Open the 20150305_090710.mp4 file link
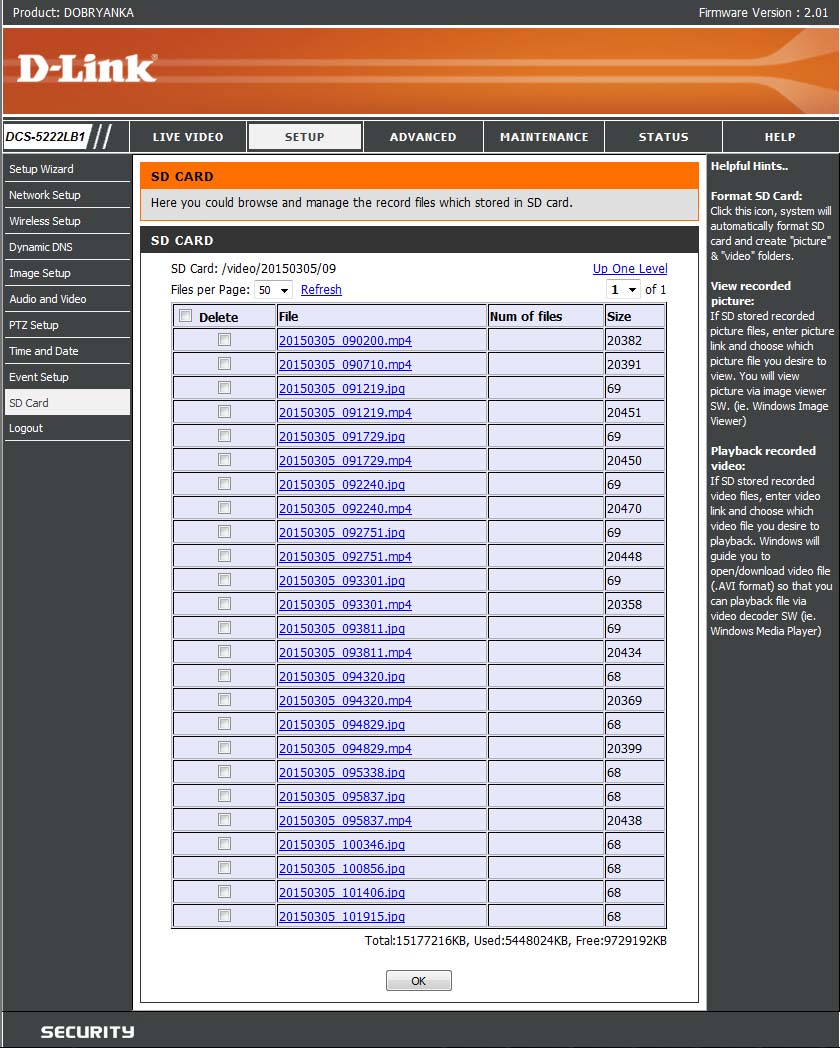840x1048 pixels. [x=345, y=365]
